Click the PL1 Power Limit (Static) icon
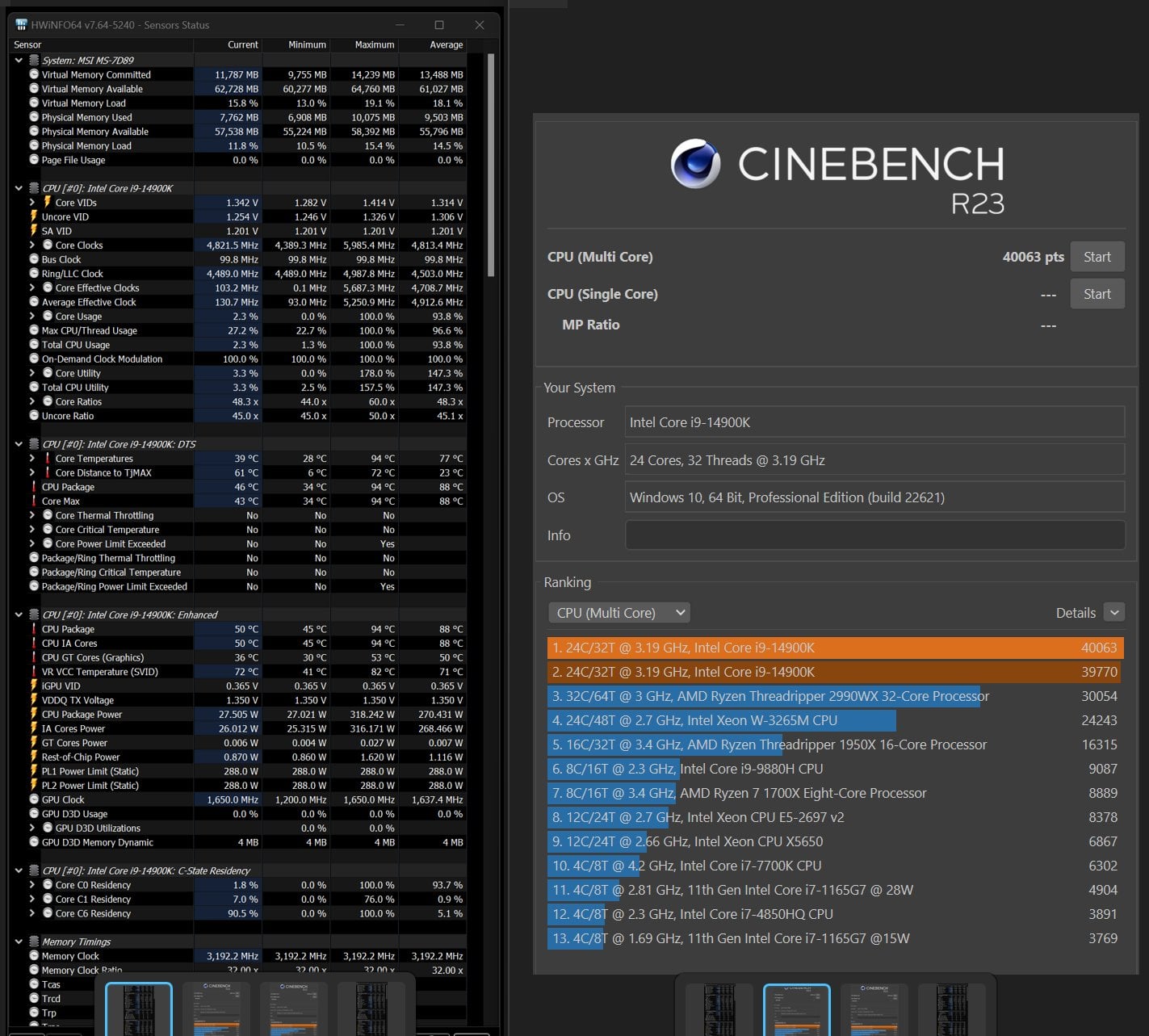The height and width of the screenshot is (1036, 1149). click(x=34, y=771)
